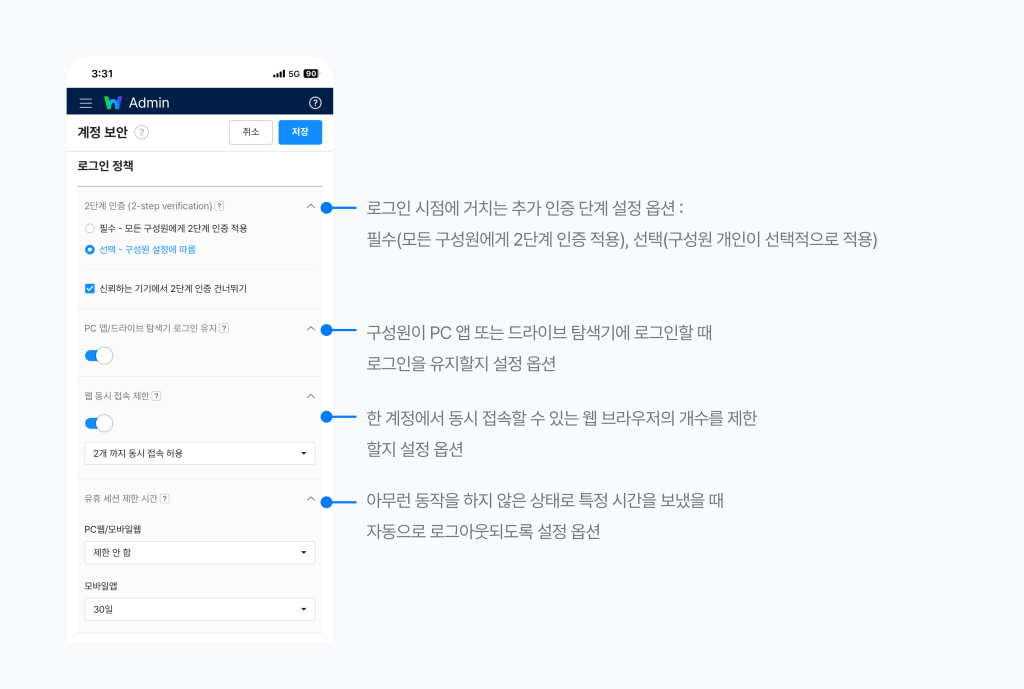Viewport: 1024px width, 689px height.
Task: Click the 저장 save button
Action: coord(299,131)
